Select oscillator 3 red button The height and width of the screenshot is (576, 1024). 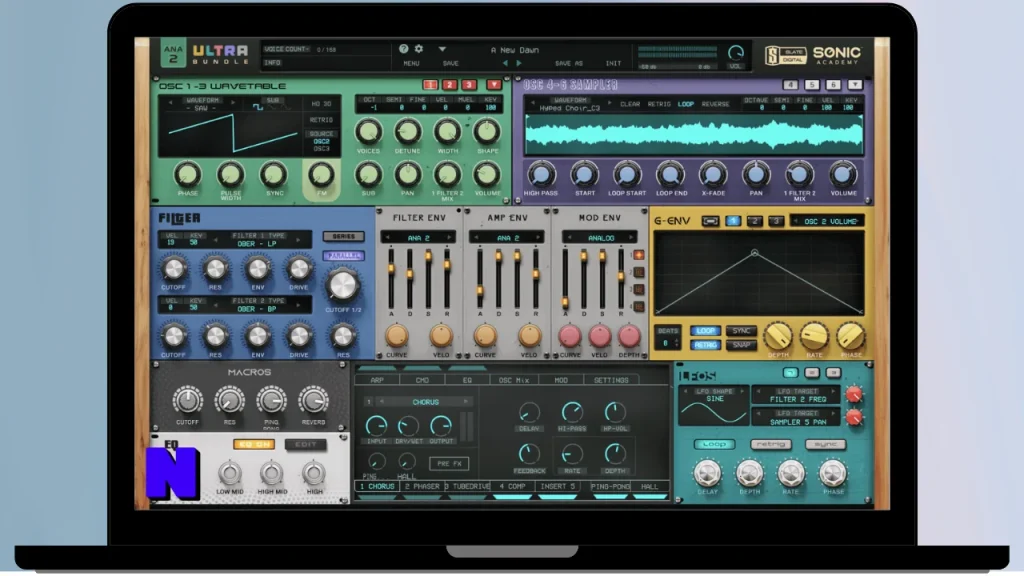469,85
